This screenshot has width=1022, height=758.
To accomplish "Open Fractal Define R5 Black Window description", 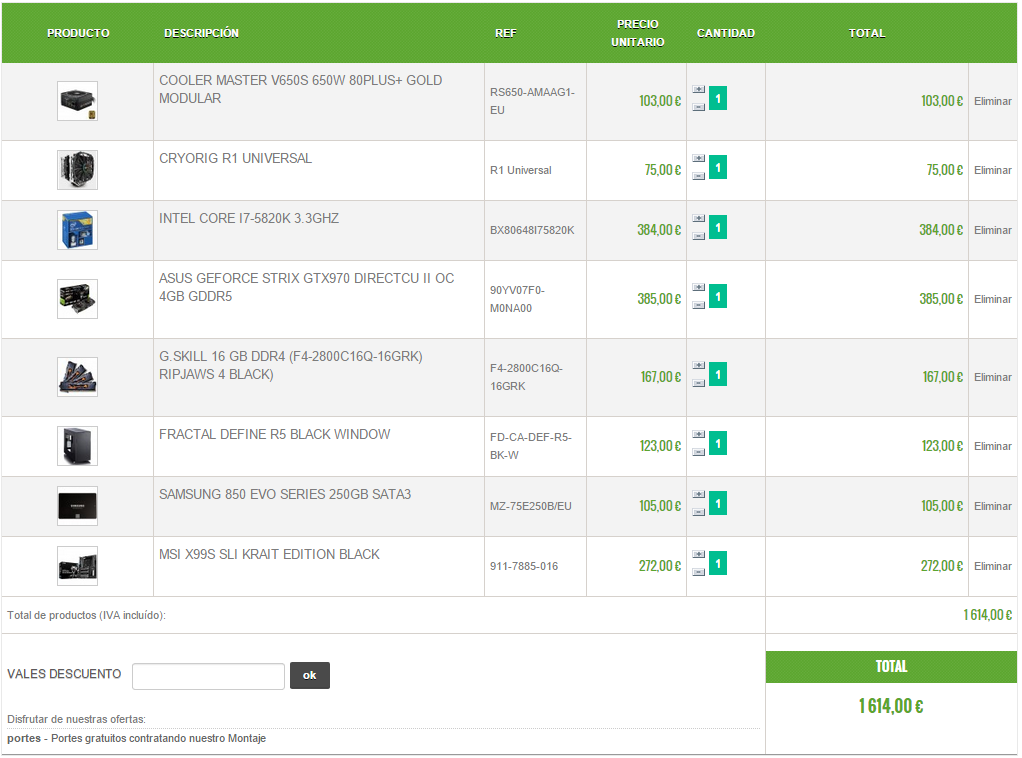I will click(x=274, y=435).
